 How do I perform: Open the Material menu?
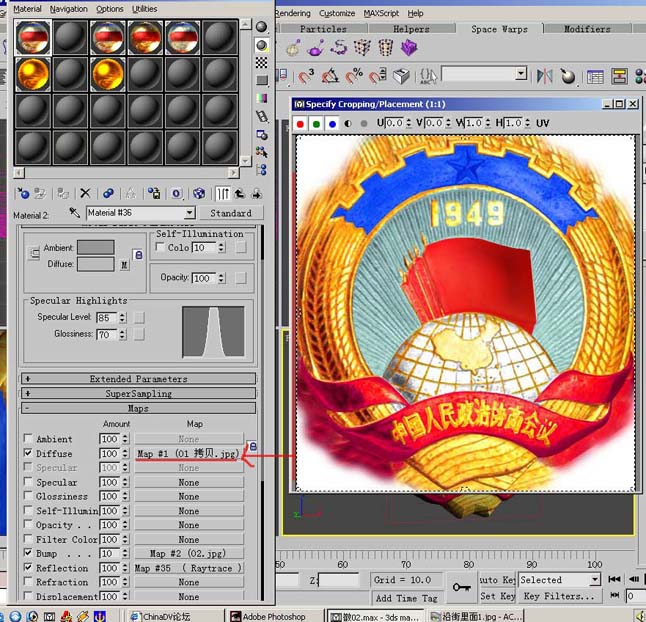[27, 9]
